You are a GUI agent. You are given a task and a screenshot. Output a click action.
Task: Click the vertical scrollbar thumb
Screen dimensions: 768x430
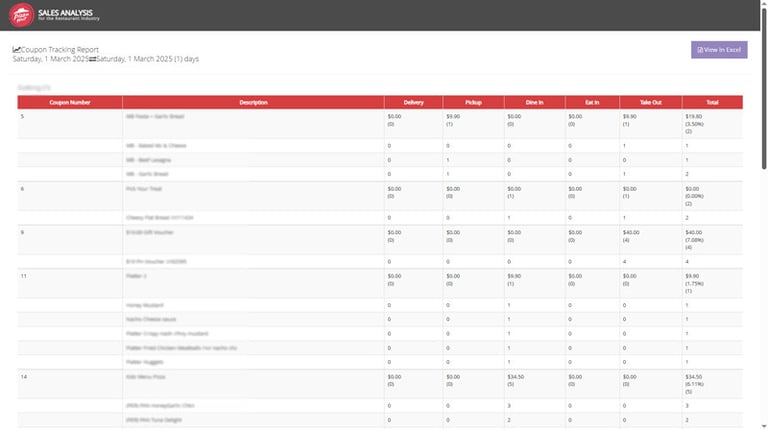tap(764, 88)
